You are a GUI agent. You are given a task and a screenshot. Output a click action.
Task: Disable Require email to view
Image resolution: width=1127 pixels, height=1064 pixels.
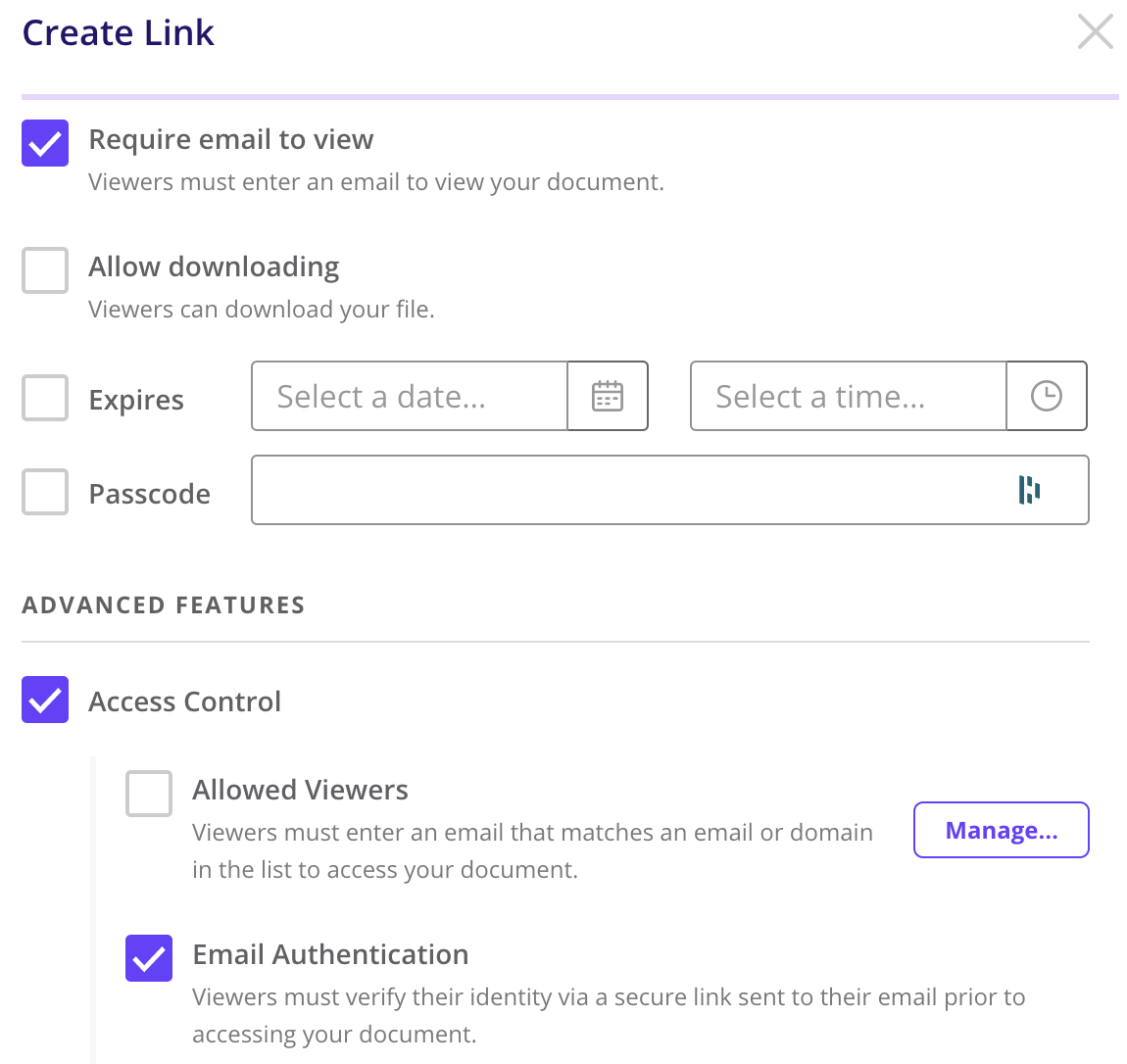coord(45,143)
